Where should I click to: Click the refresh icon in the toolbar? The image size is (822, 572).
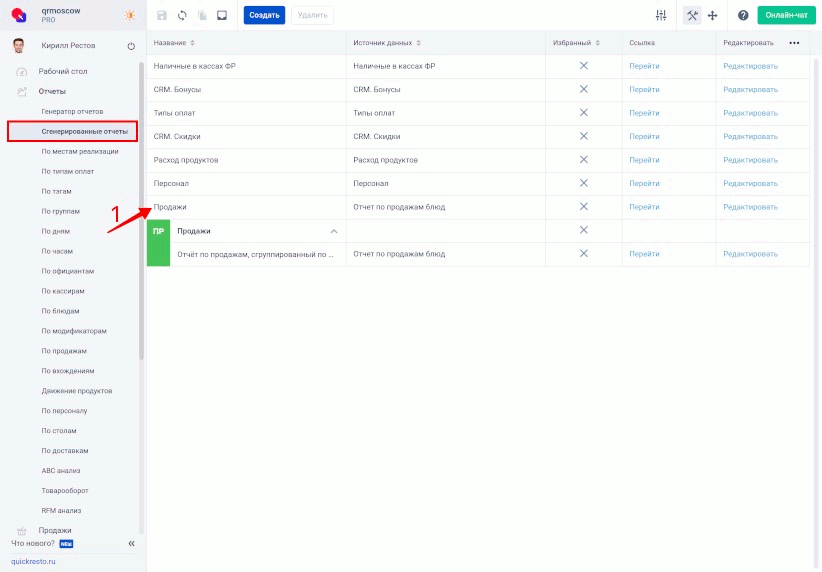(182, 15)
